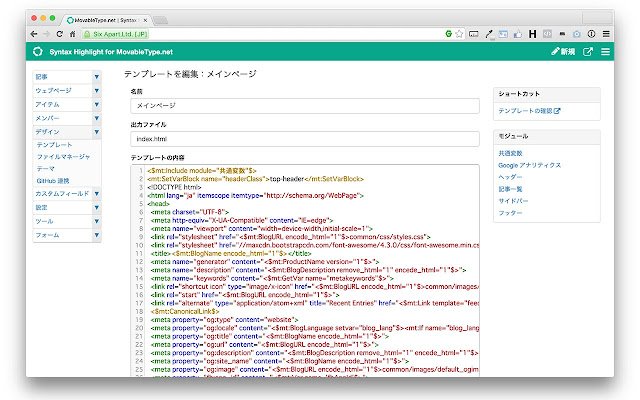Open the green header hamburger menu
This screenshot has height=400, width=640.
(x=605, y=51)
